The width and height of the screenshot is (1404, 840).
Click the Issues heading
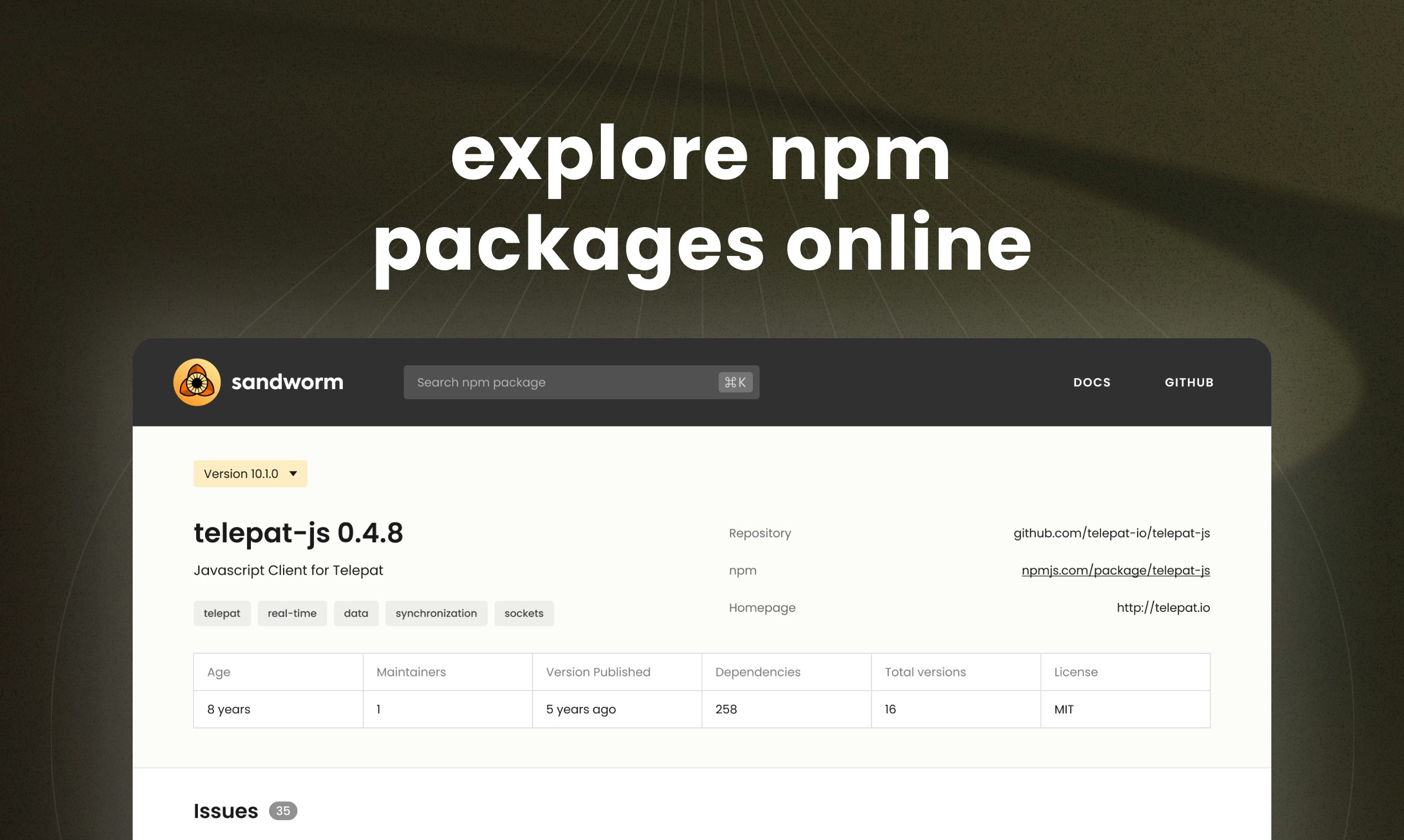click(x=226, y=811)
